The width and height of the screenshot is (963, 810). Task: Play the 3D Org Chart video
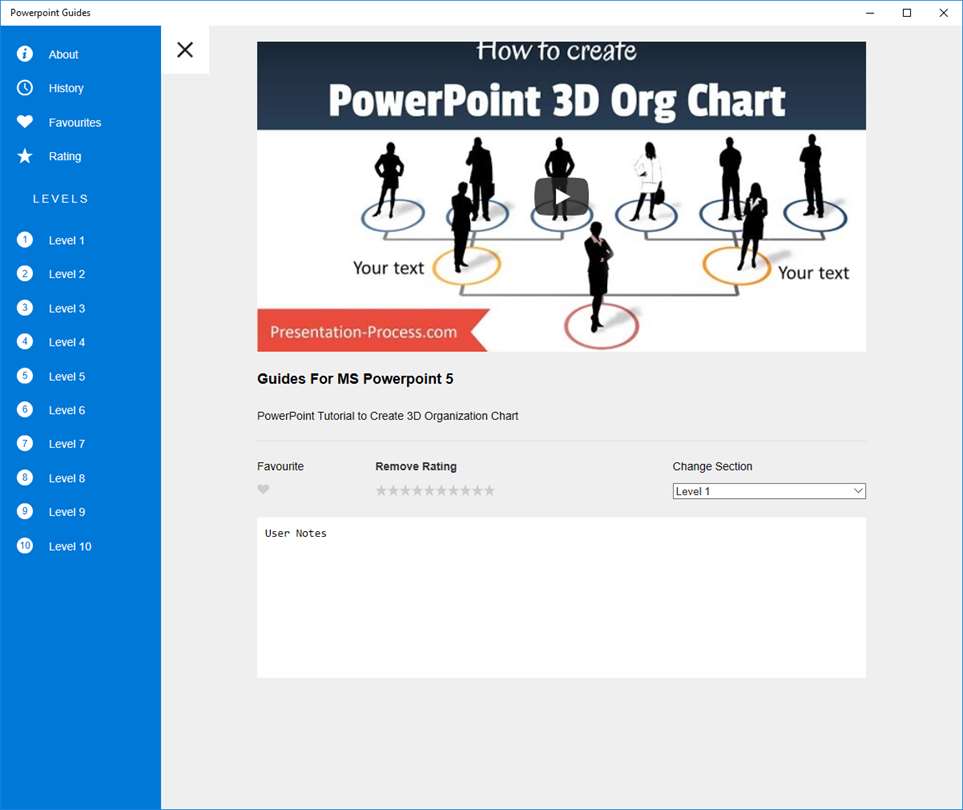coord(561,197)
